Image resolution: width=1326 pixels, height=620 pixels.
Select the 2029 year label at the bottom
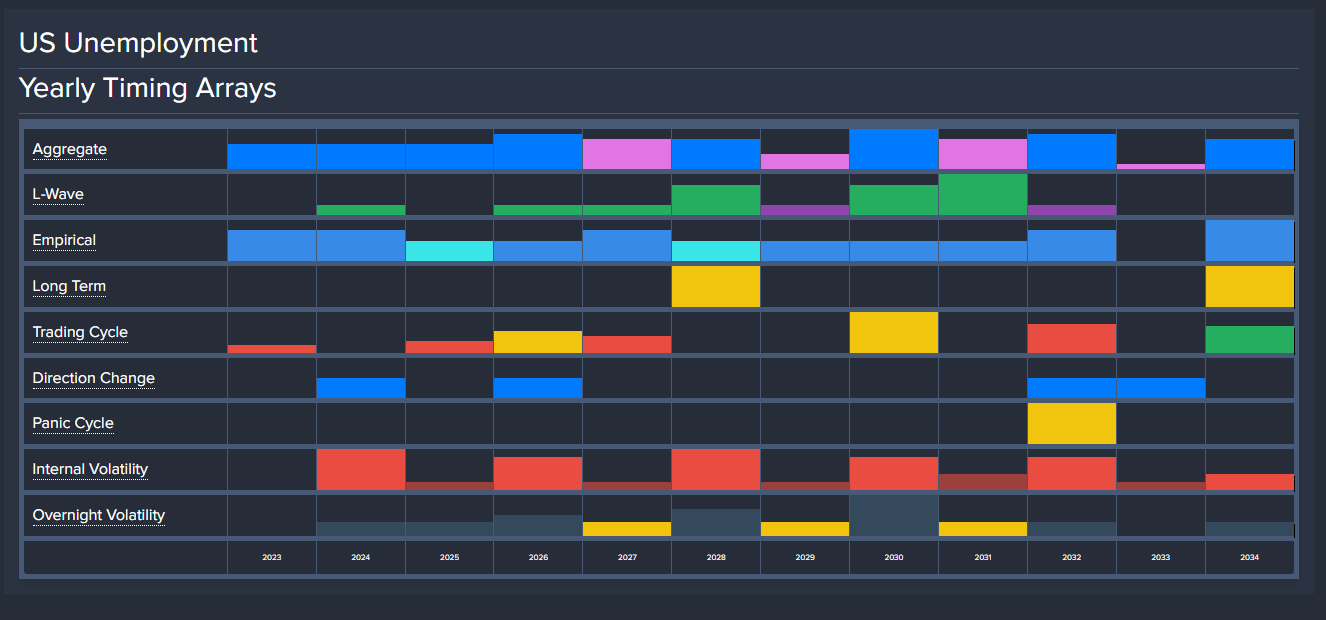click(805, 557)
